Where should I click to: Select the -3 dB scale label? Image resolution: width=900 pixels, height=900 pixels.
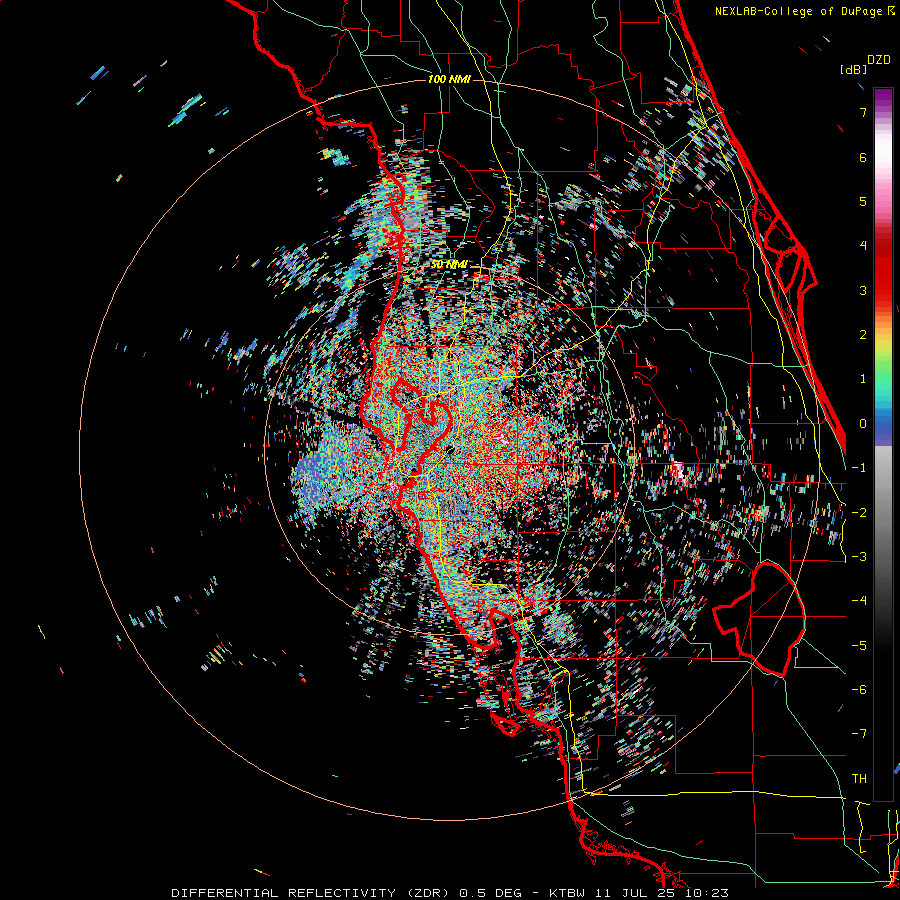click(859, 557)
